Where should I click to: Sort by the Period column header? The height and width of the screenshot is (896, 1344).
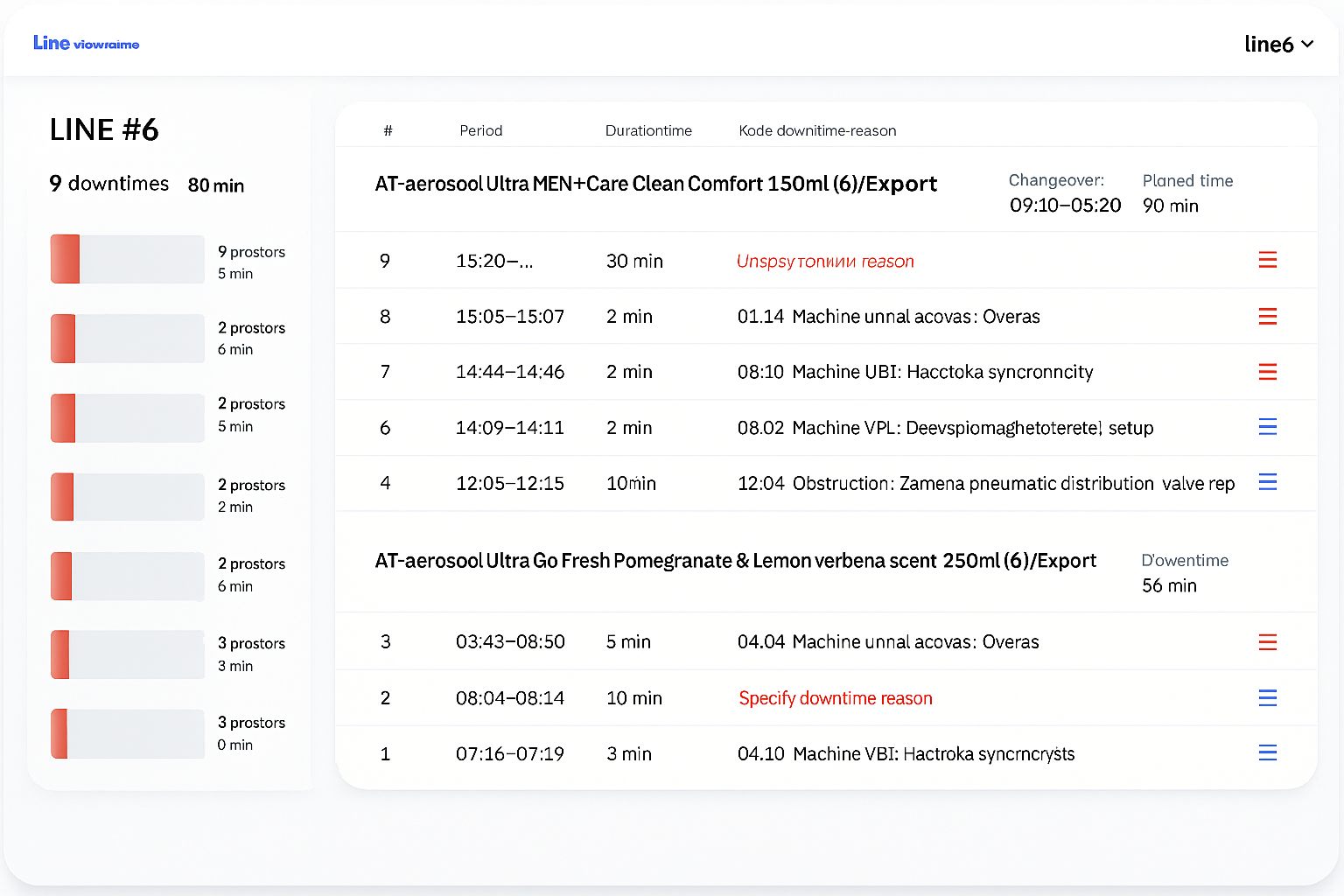pos(480,130)
